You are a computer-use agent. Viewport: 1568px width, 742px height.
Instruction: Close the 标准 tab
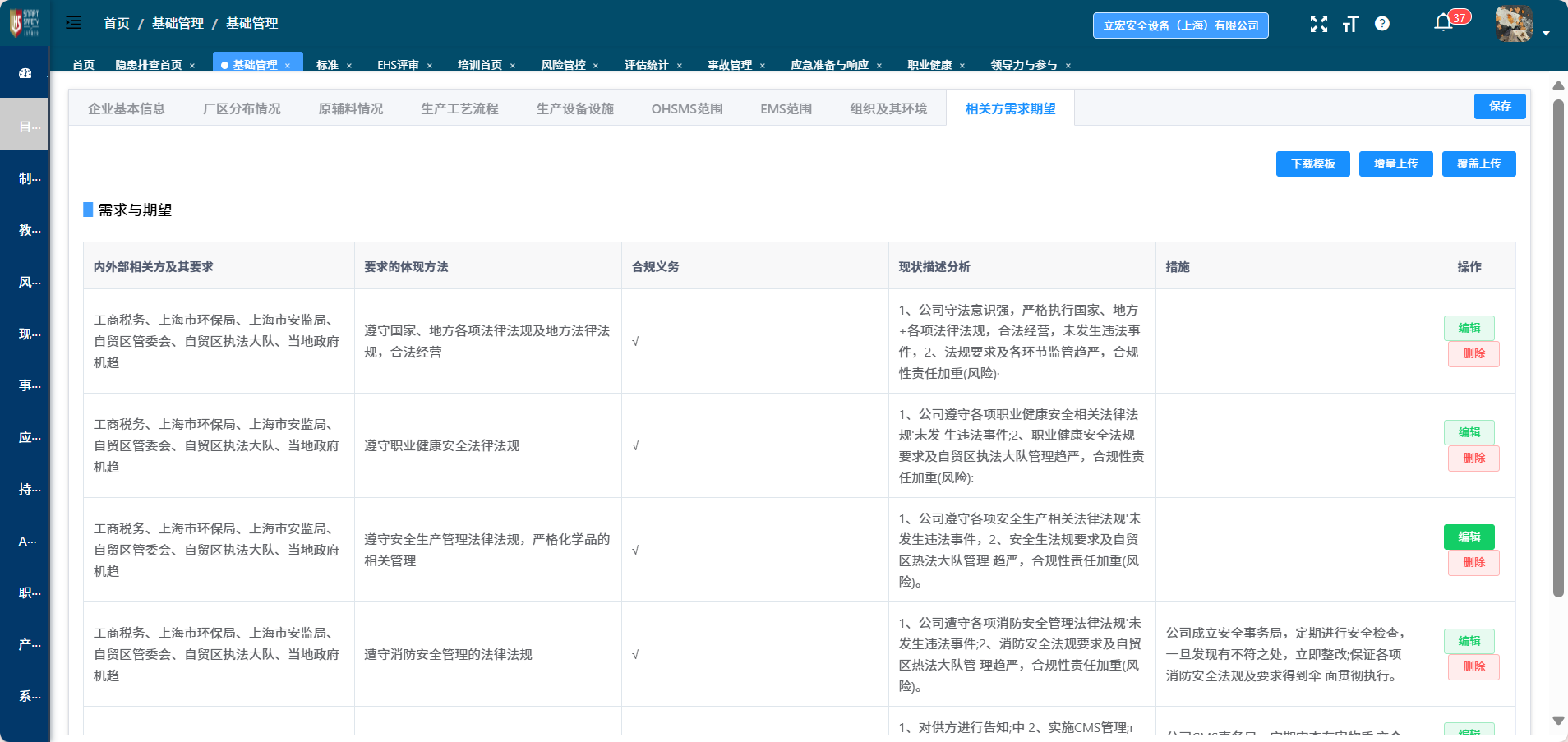[349, 66]
